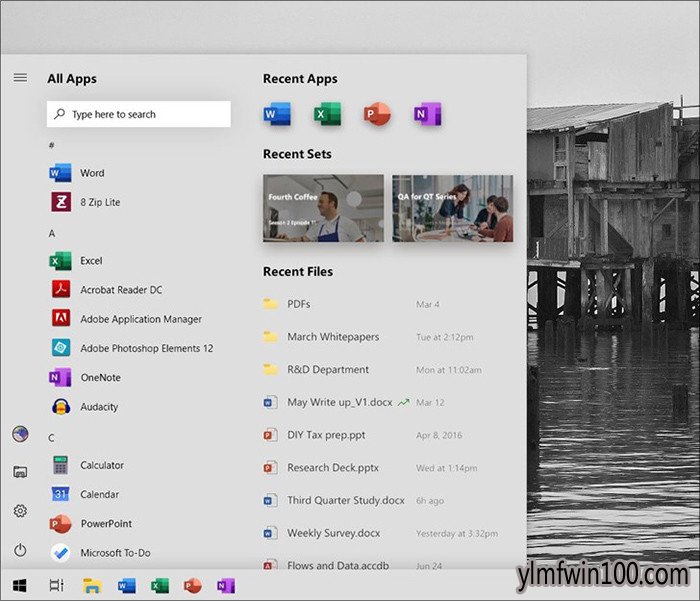Click the Power button in Start sidebar

20,550
